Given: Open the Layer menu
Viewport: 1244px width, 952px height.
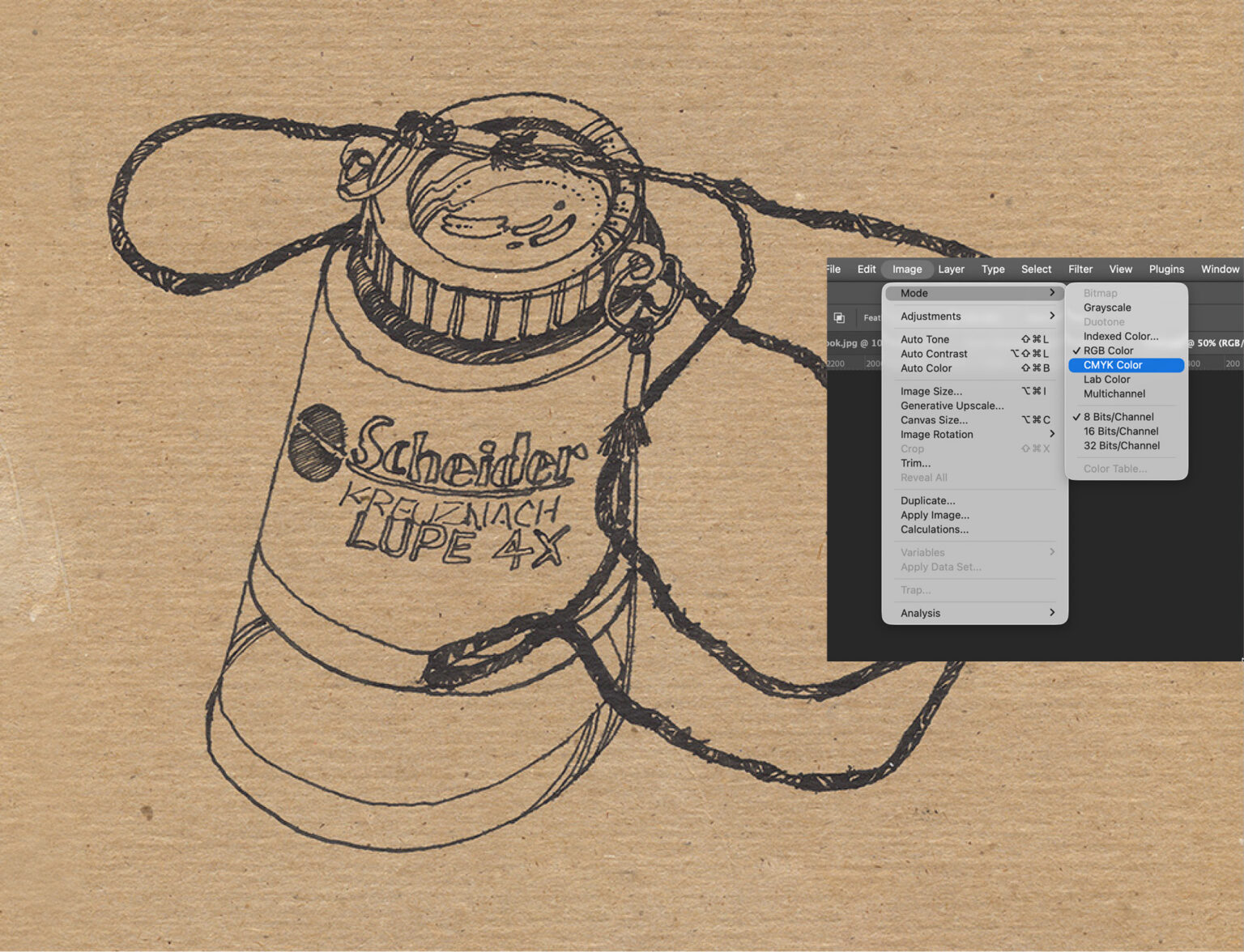Looking at the screenshot, I should click(x=951, y=270).
